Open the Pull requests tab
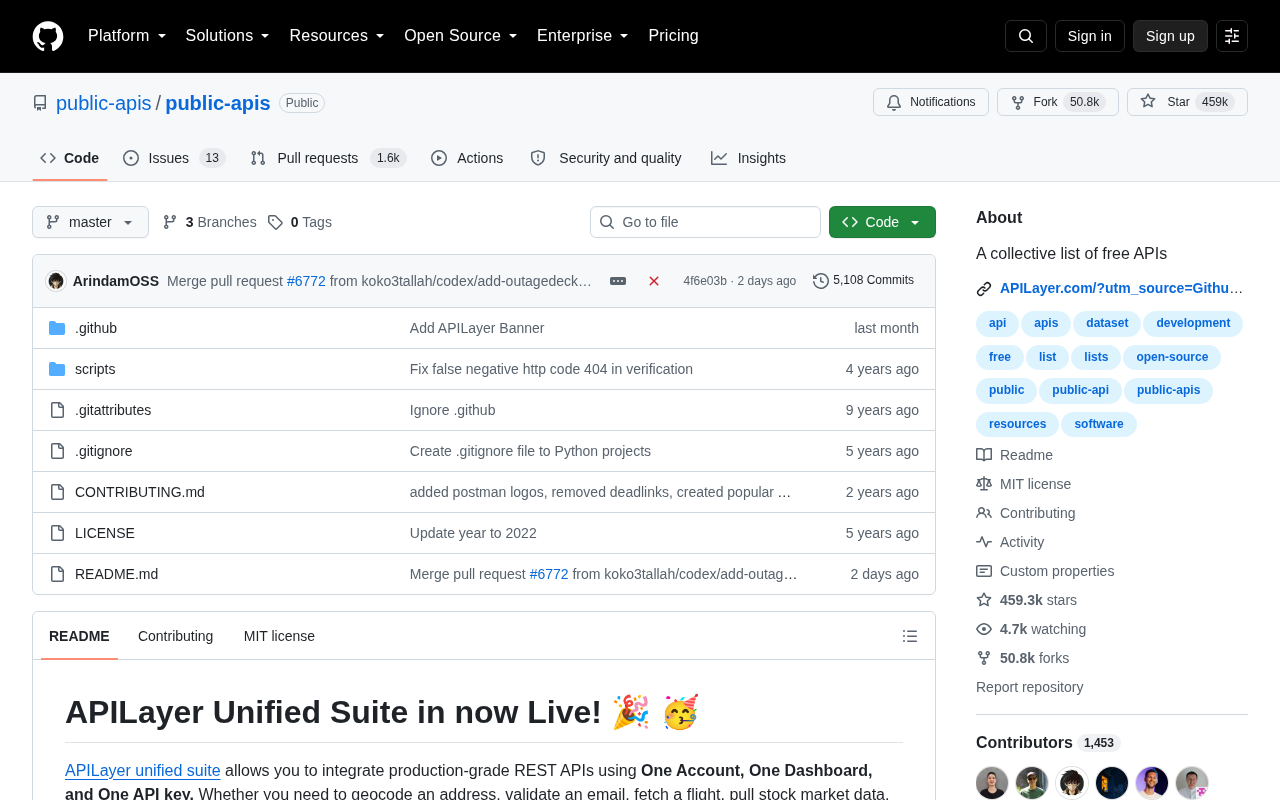The width and height of the screenshot is (1280, 800). pyautogui.click(x=328, y=158)
